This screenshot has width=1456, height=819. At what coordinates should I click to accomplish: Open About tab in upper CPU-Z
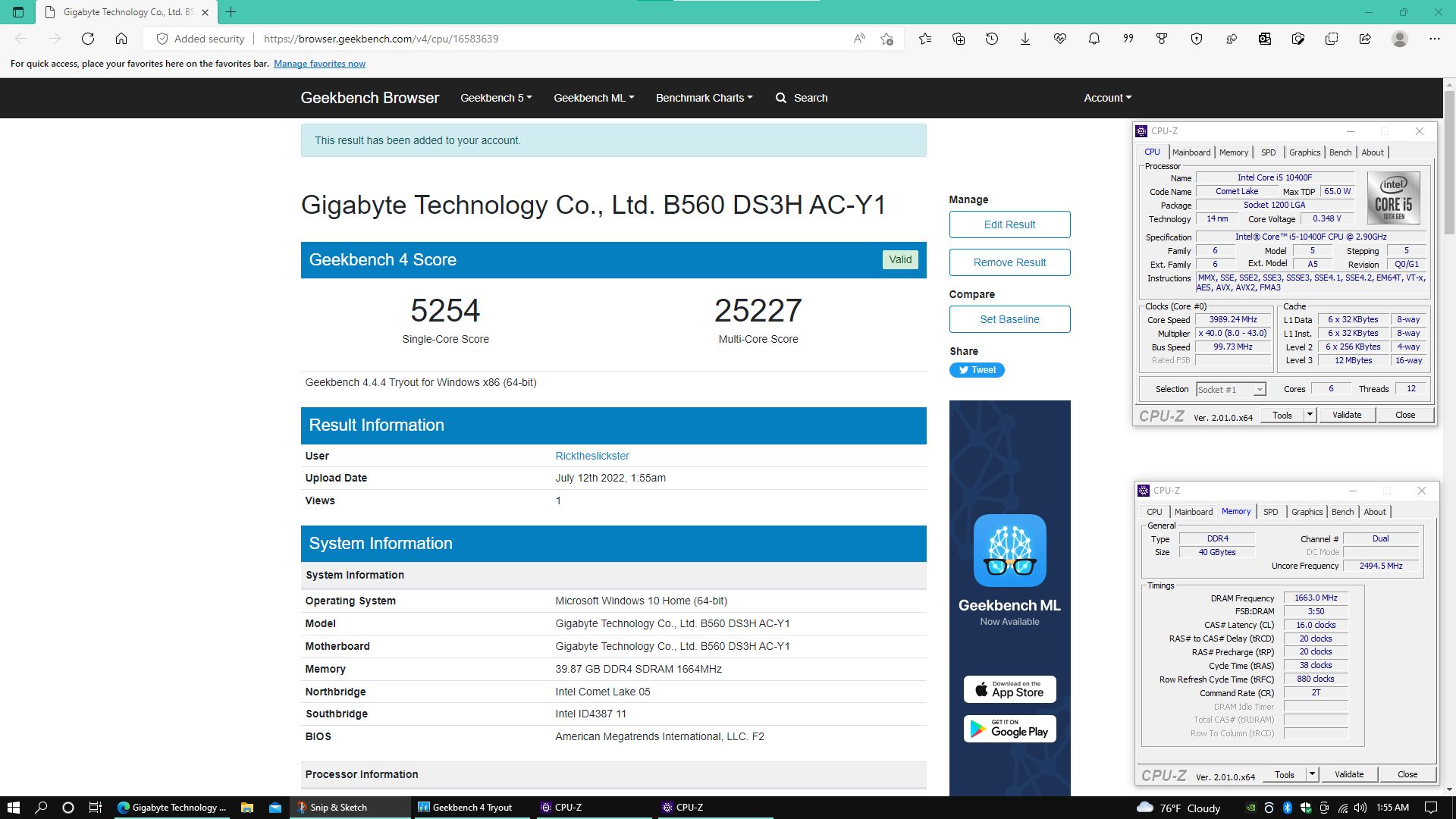tap(1373, 152)
